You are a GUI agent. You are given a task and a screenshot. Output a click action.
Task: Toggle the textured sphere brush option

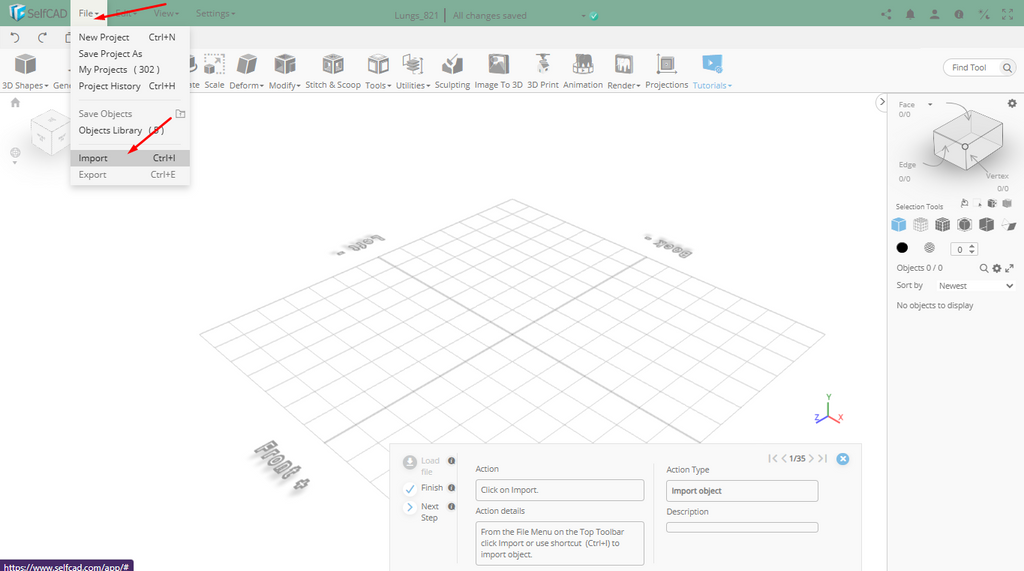(929, 248)
